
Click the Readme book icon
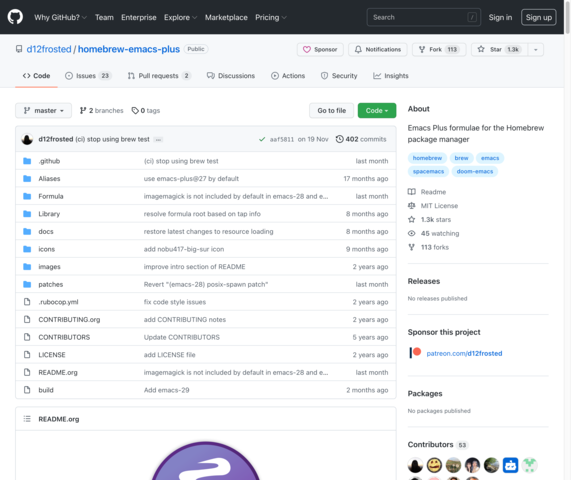[x=411, y=192]
